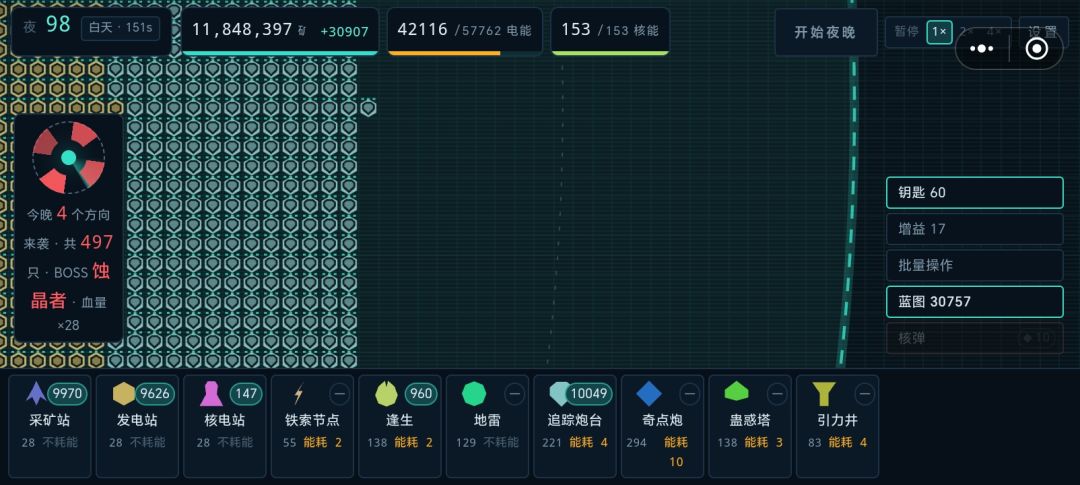Select the 发电站 power station hexagon icon
The image size is (1080, 485).
[124, 393]
